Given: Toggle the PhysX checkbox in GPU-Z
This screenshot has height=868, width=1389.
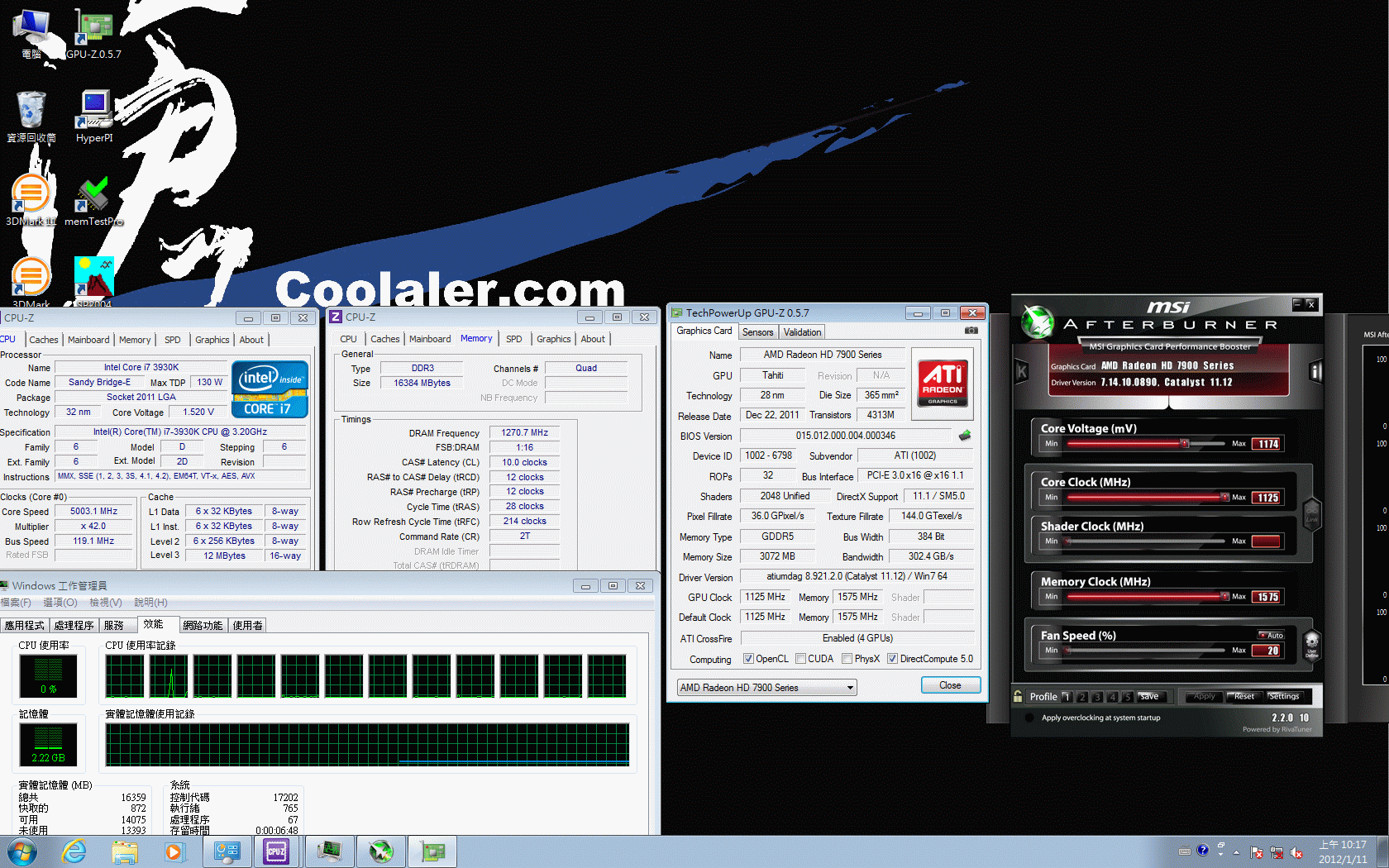Looking at the screenshot, I should tap(847, 659).
